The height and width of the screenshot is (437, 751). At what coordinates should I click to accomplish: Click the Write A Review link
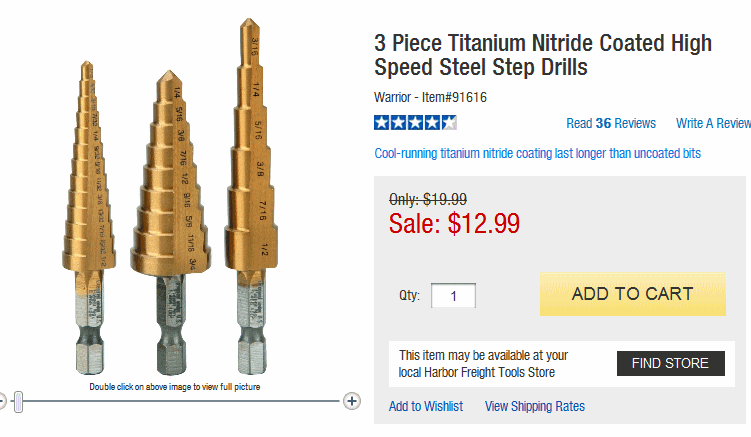click(712, 123)
